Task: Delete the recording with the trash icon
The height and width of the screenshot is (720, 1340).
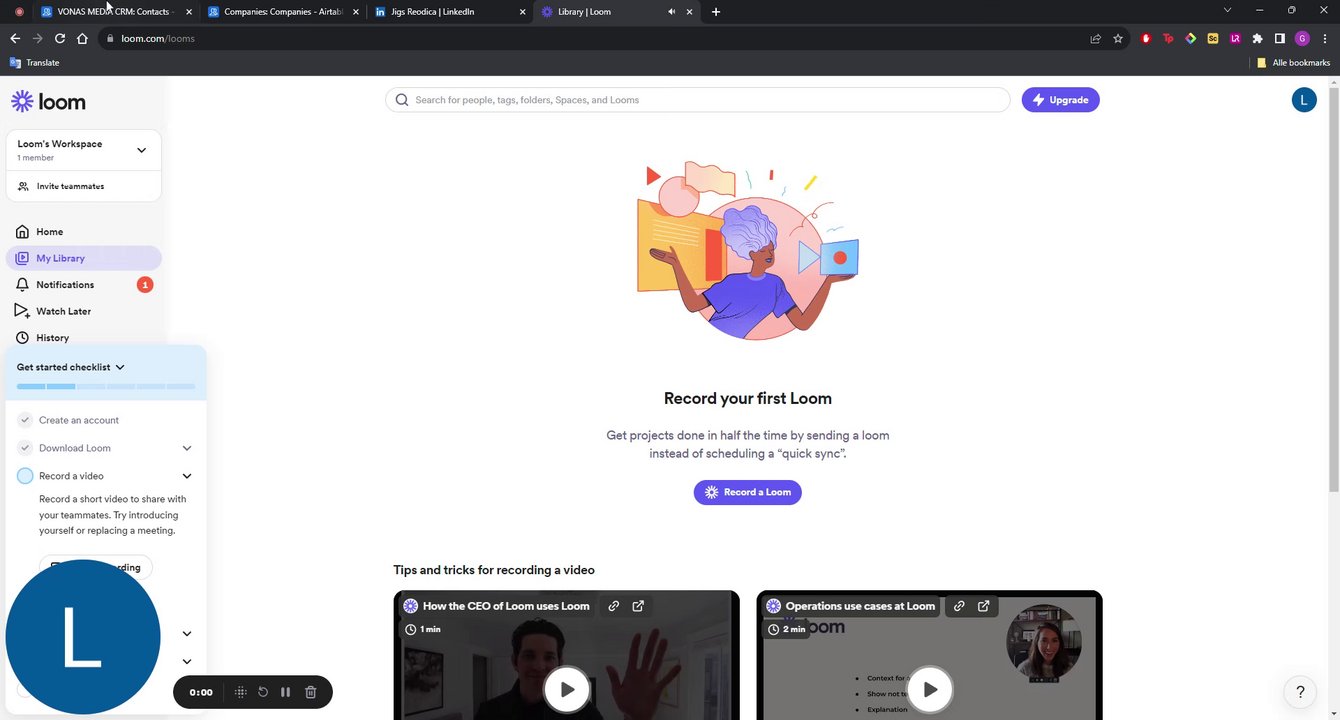Action: click(x=311, y=692)
